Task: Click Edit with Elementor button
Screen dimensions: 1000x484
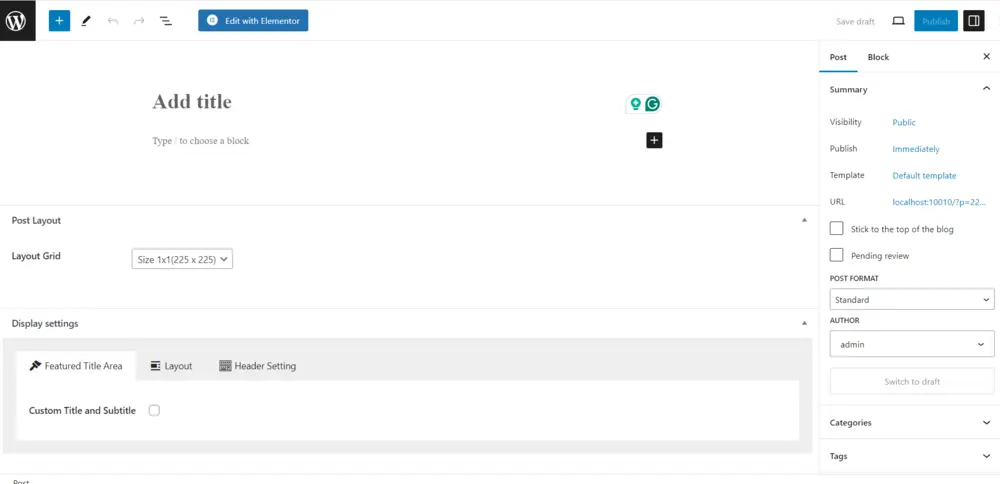Action: point(253,20)
